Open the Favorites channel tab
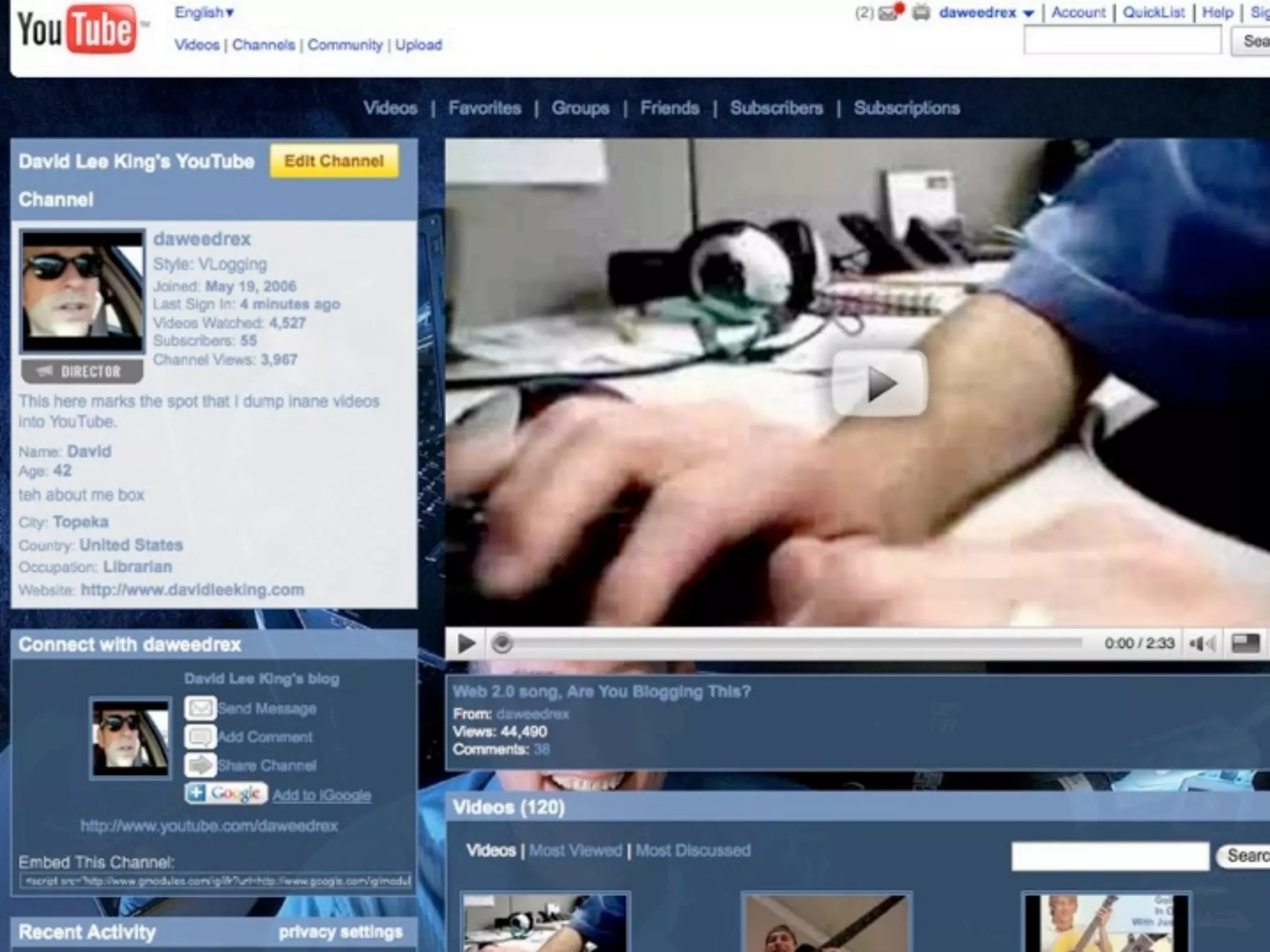Image resolution: width=1270 pixels, height=952 pixels. click(x=484, y=108)
